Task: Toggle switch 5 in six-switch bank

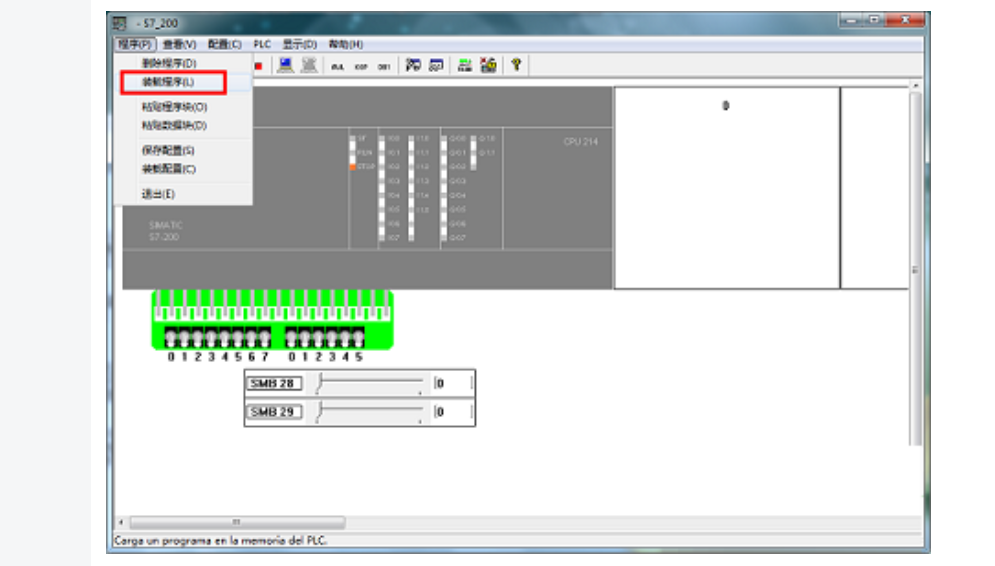Action: (359, 337)
